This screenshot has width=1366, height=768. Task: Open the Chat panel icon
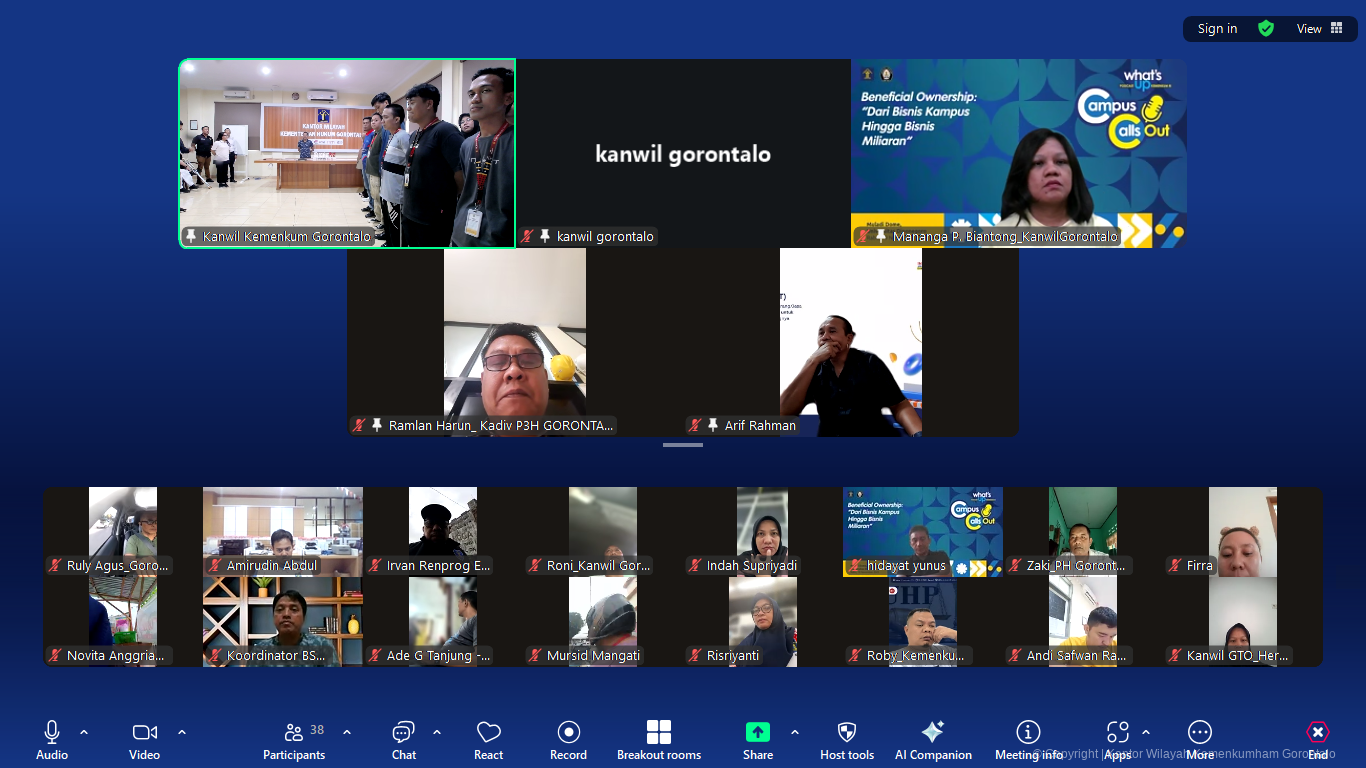coord(403,733)
